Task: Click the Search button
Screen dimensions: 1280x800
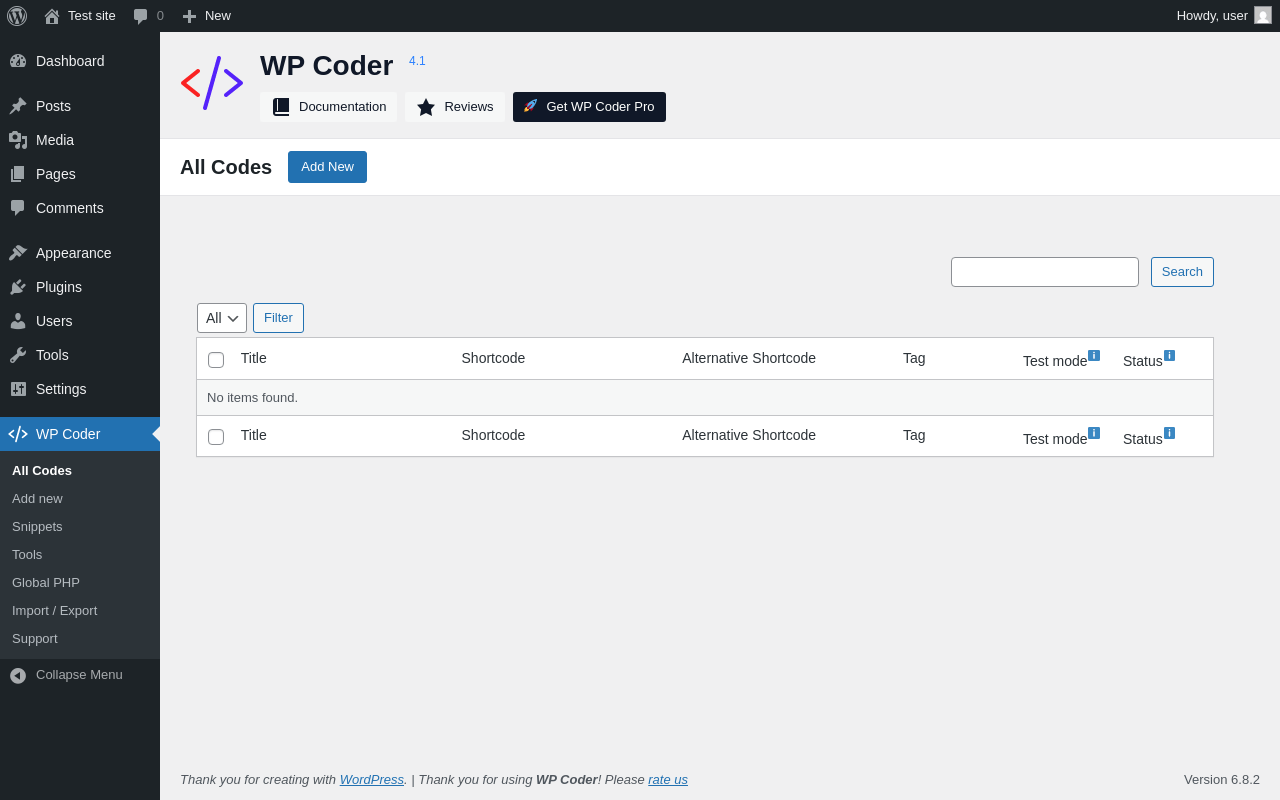Action: click(x=1182, y=272)
